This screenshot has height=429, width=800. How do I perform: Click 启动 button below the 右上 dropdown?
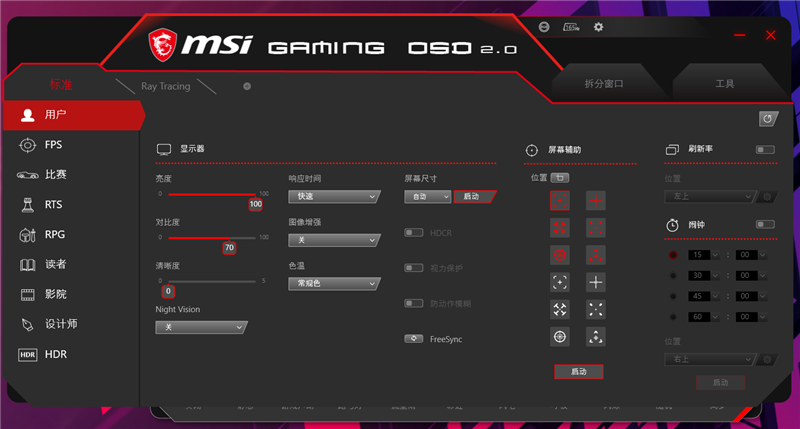720,383
